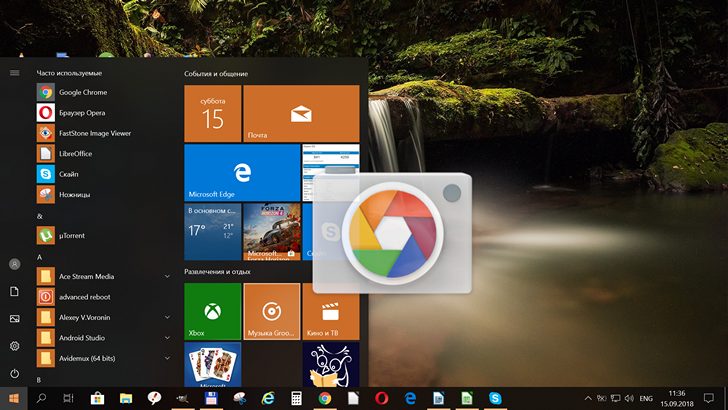This screenshot has width=728, height=410.
Task: Open the volume speaker icon in tray
Action: click(x=630, y=398)
